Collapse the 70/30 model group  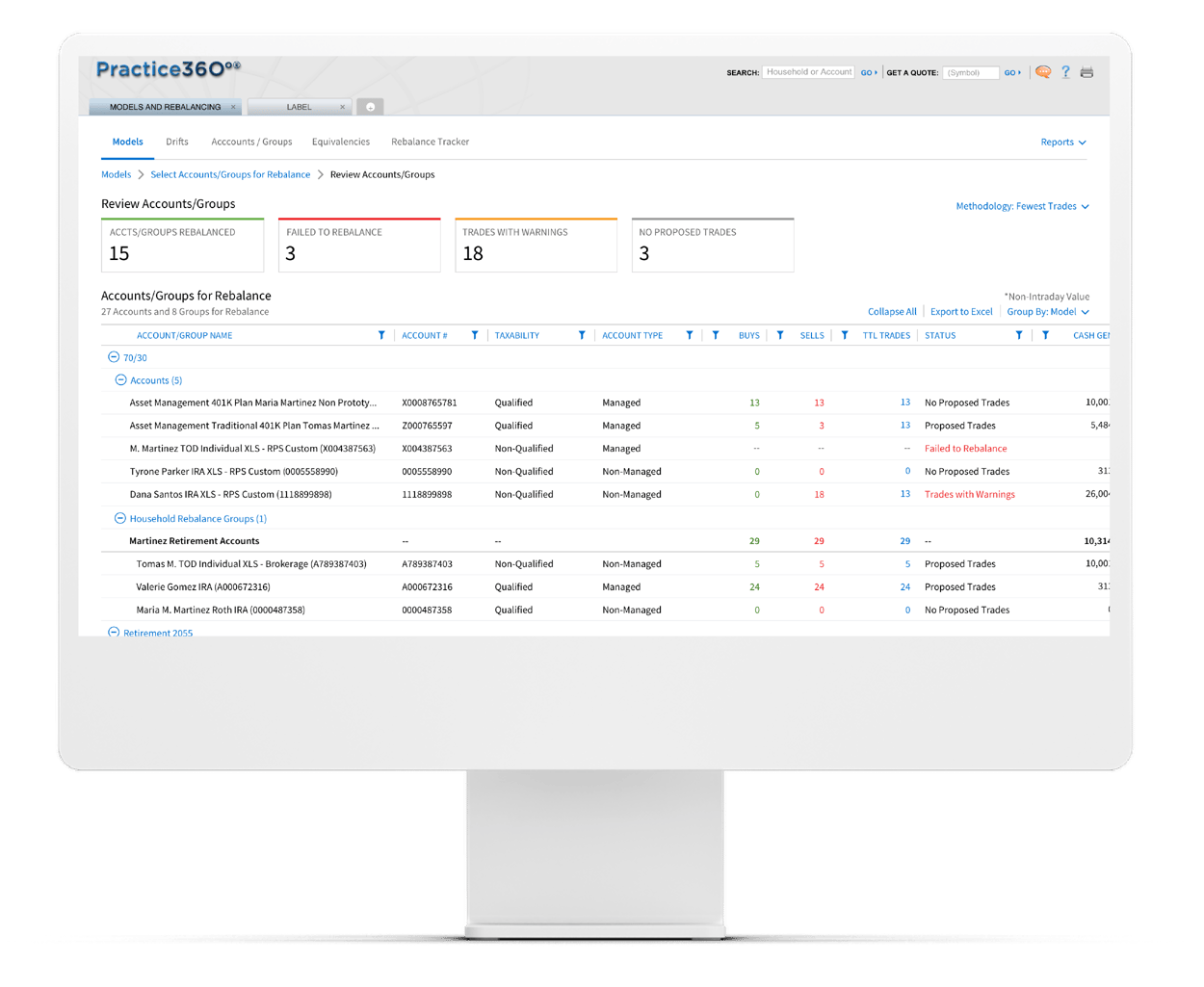point(114,357)
